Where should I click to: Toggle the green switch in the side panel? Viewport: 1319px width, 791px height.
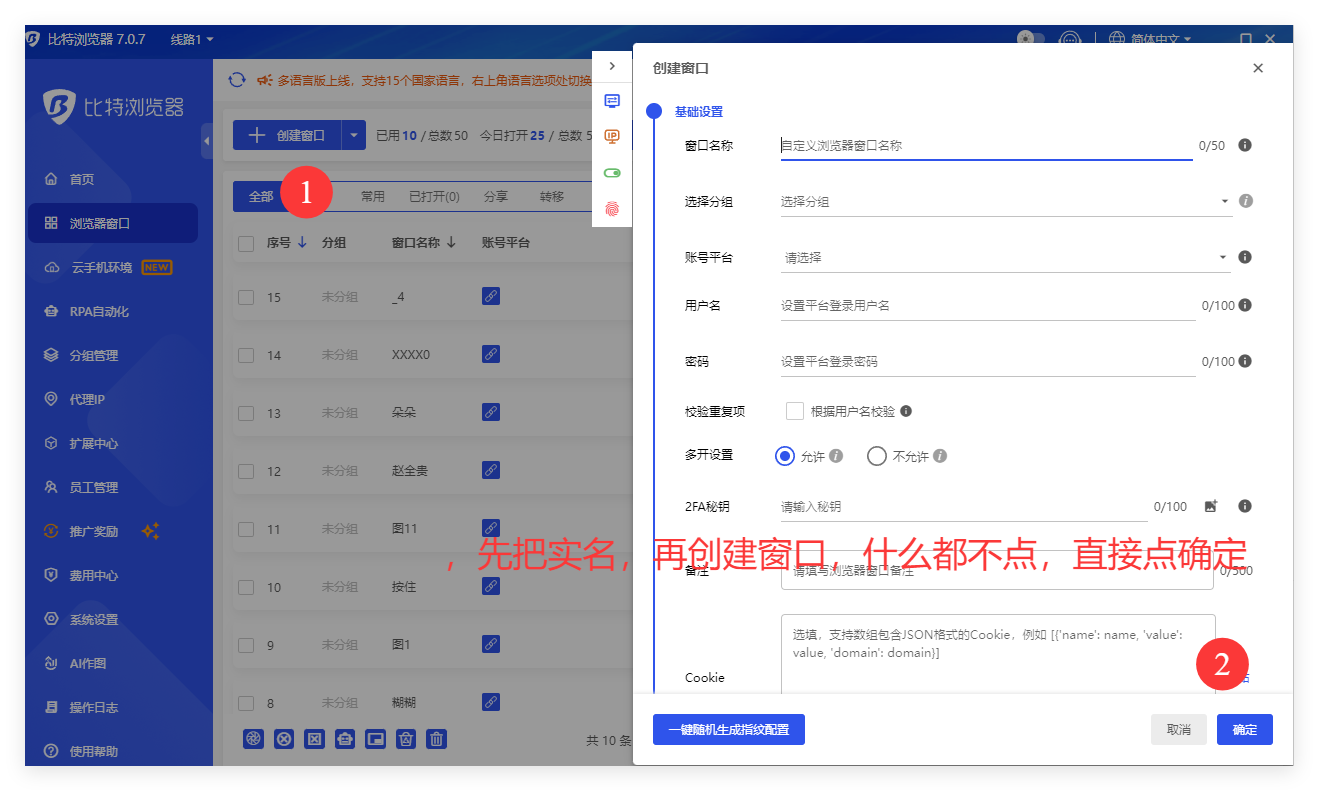(612, 172)
